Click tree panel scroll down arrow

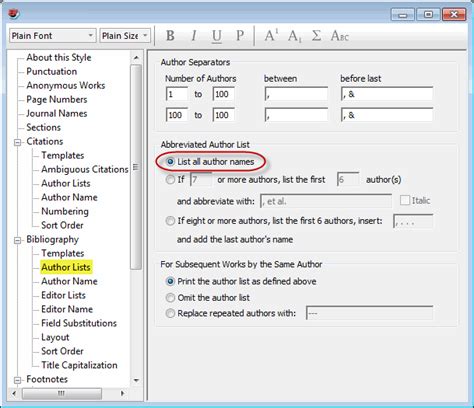[x=136, y=380]
